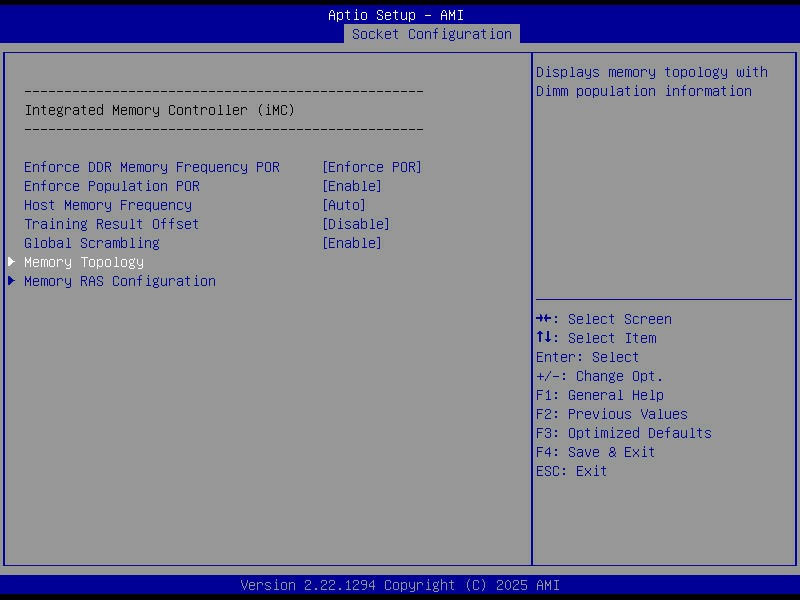Click F2: Previous Values
This screenshot has width=800, height=600.
tap(611, 414)
